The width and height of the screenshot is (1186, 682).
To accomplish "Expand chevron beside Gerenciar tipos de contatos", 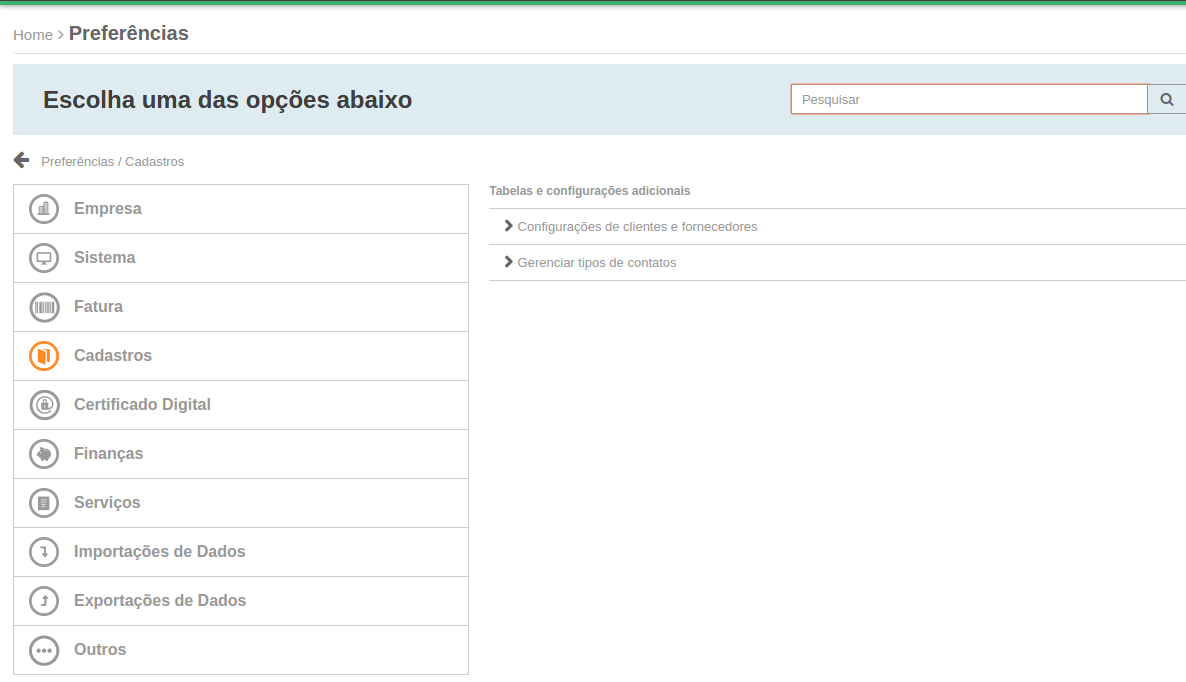I will (508, 262).
